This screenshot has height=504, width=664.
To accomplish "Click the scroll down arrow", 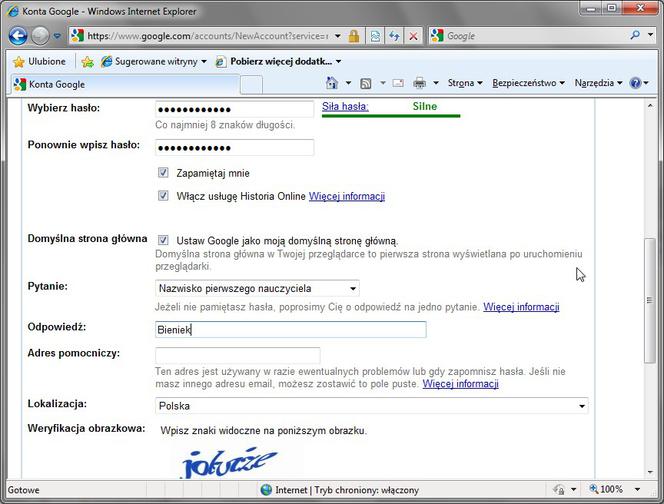I will tap(650, 472).
